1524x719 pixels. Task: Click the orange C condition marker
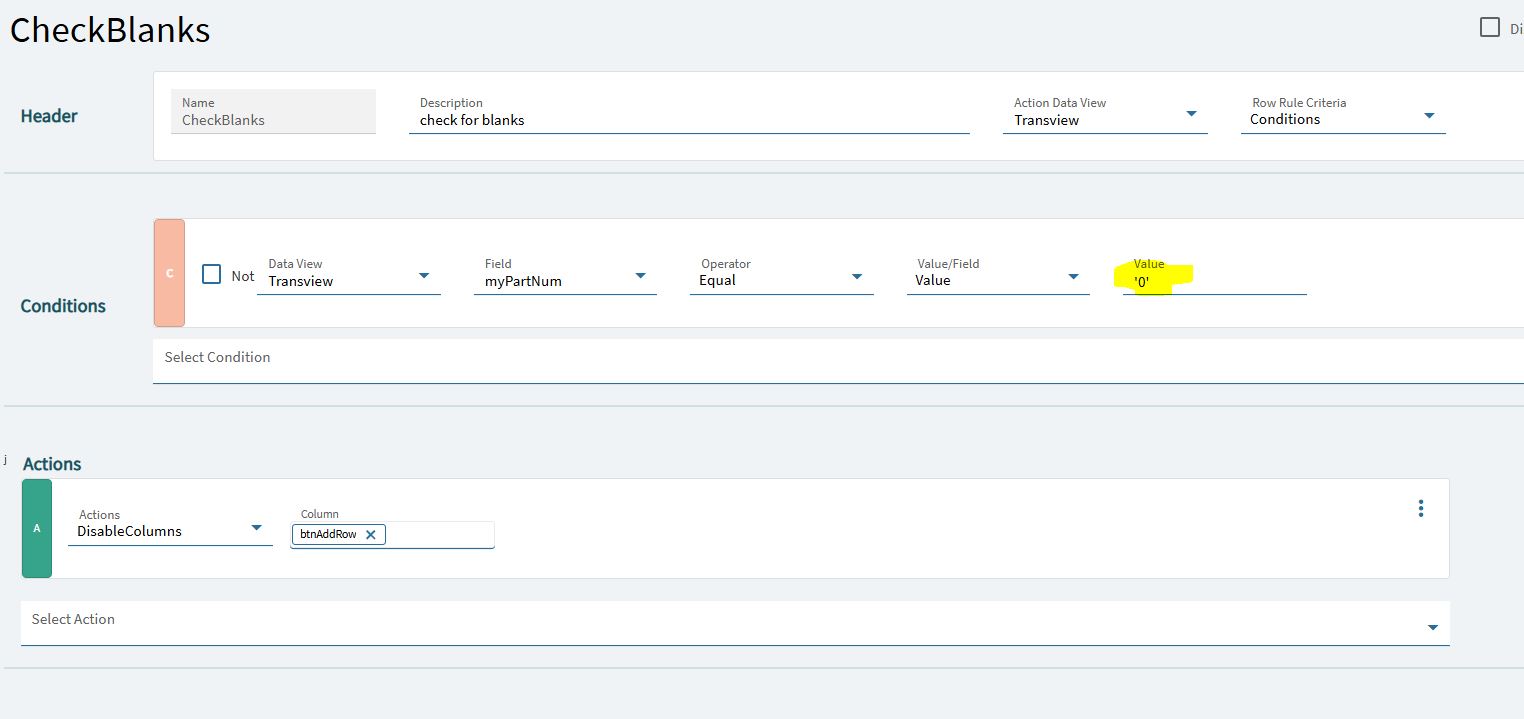tap(169, 273)
